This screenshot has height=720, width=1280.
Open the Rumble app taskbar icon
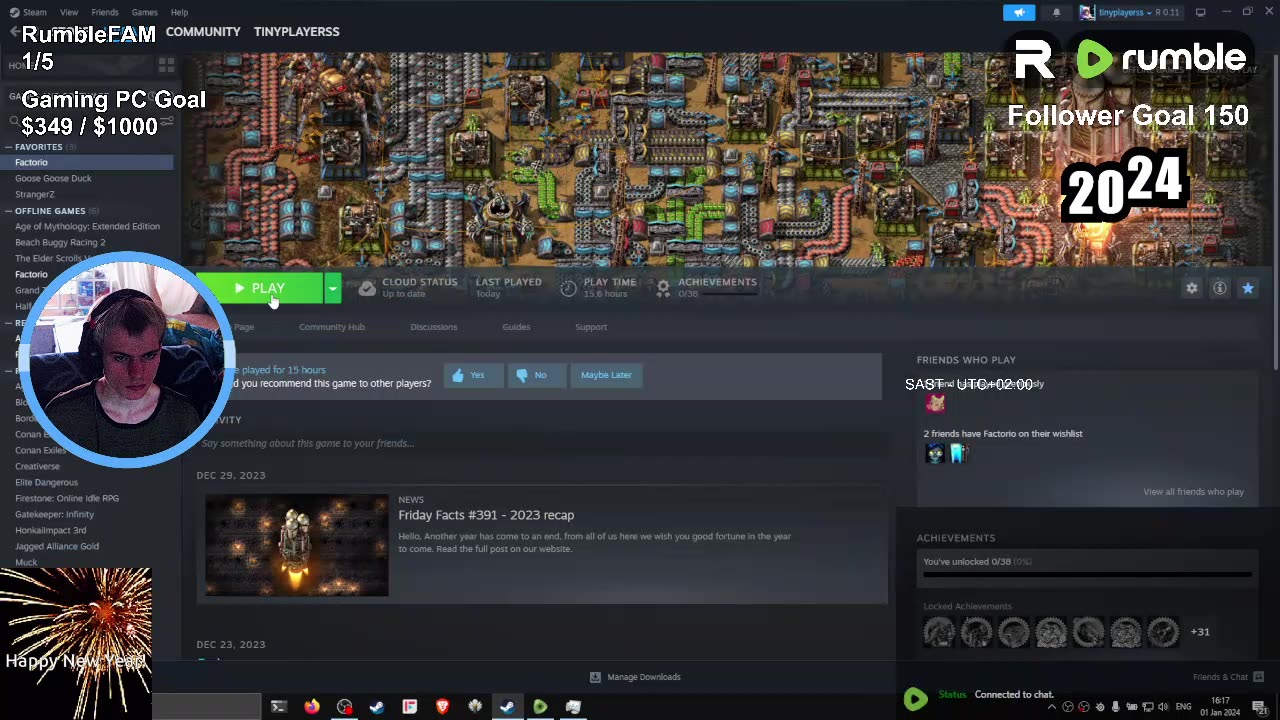click(540, 707)
